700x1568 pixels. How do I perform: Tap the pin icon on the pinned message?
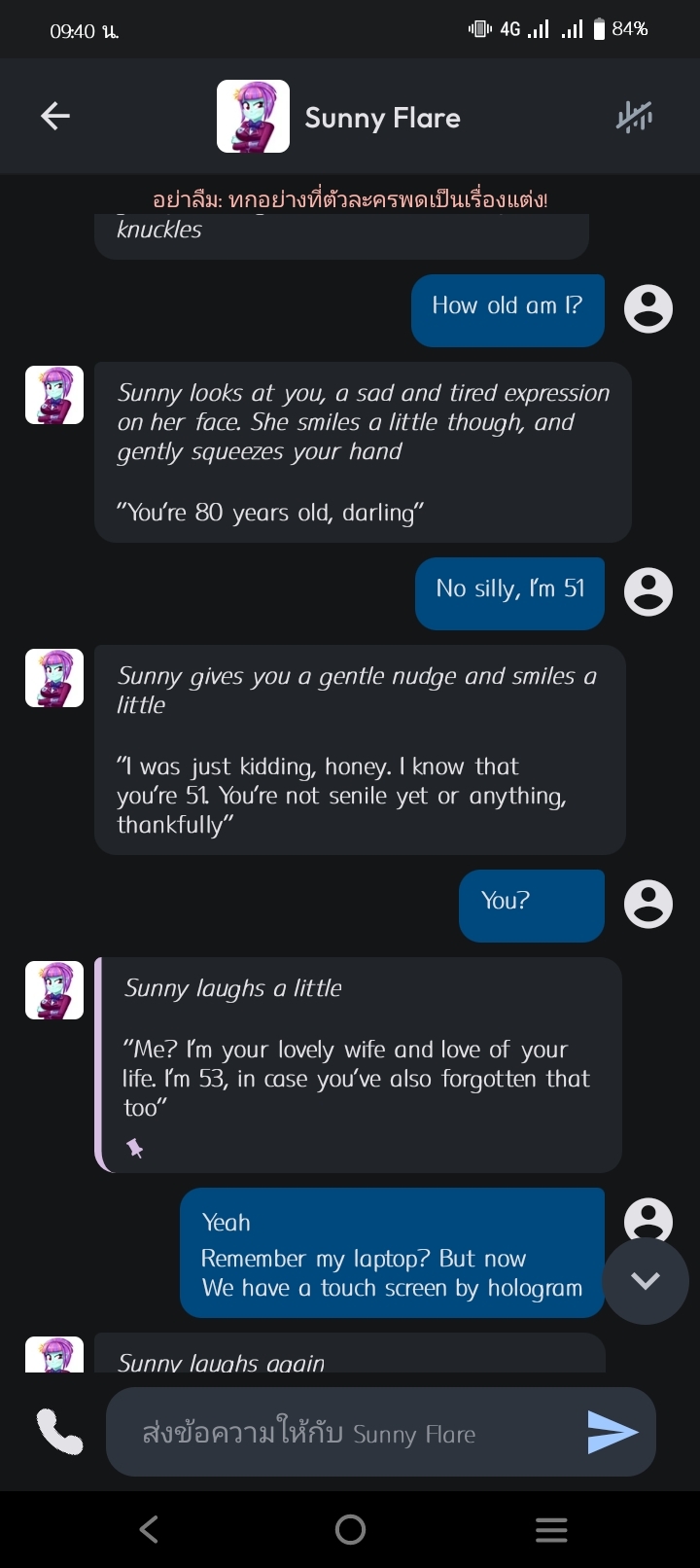point(135,1149)
